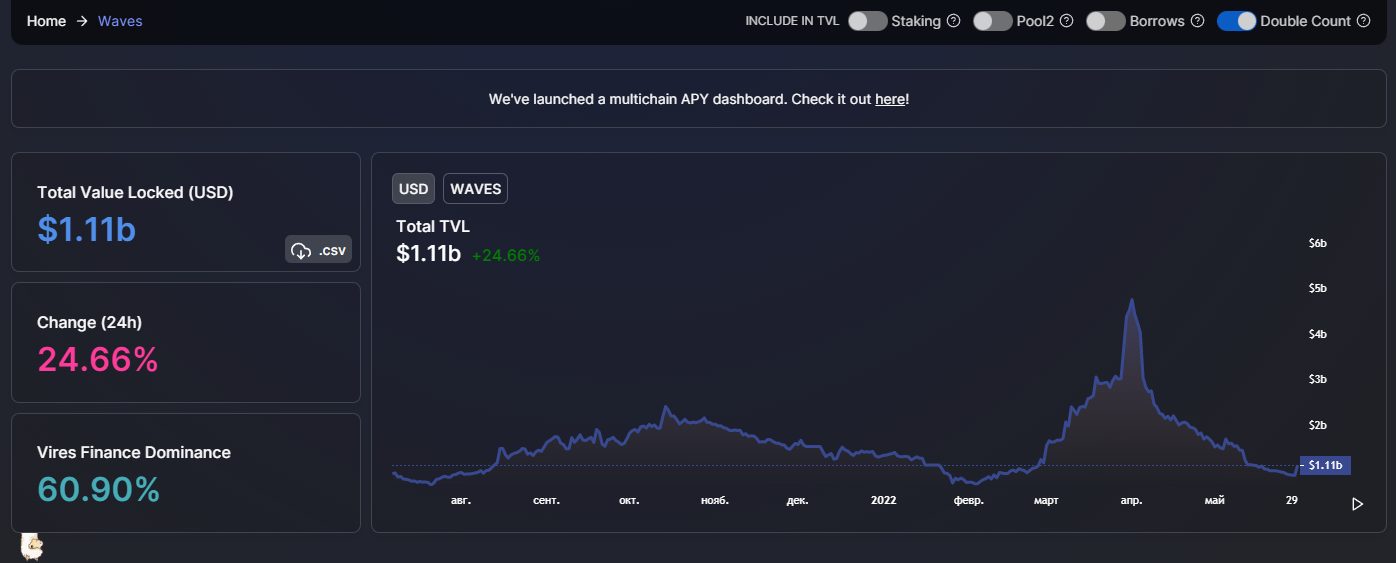
Task: Click the Double Count help icon
Action: click(1363, 21)
